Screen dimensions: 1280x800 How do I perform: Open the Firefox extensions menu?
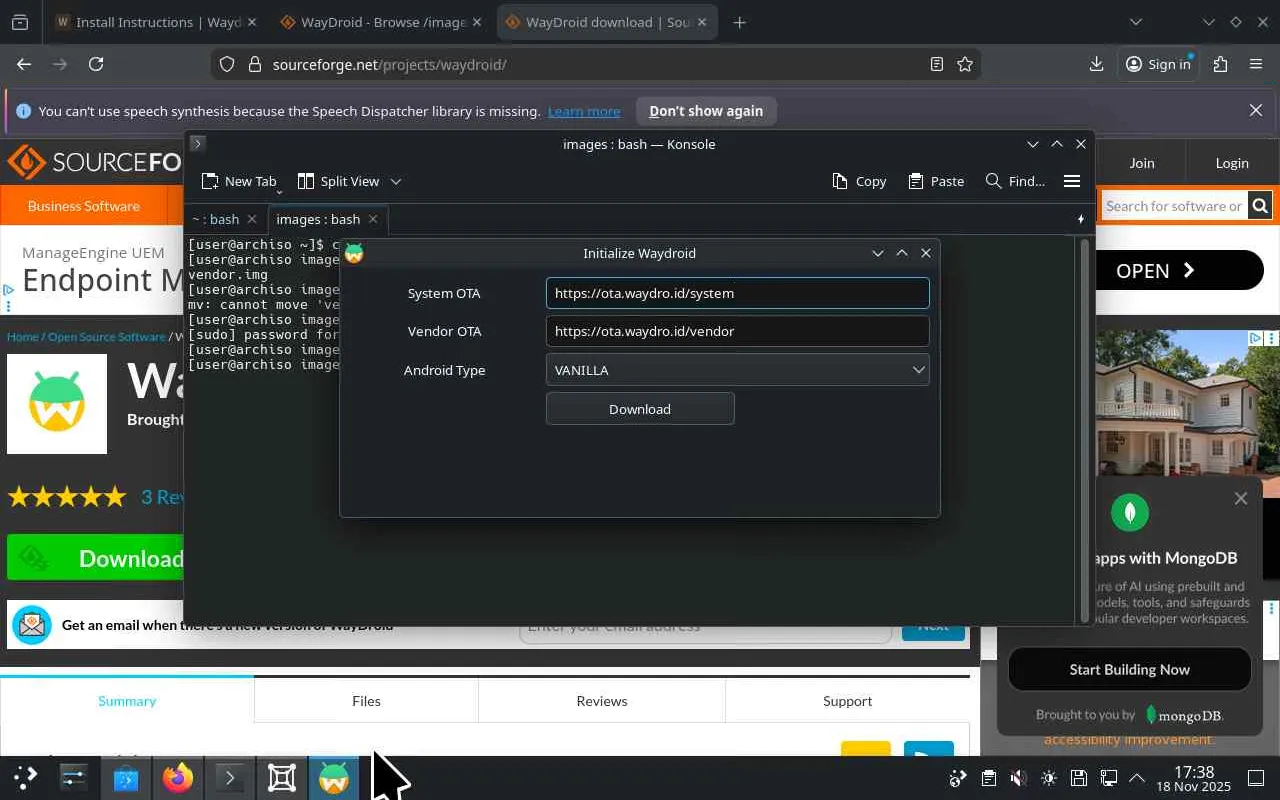(1220, 64)
